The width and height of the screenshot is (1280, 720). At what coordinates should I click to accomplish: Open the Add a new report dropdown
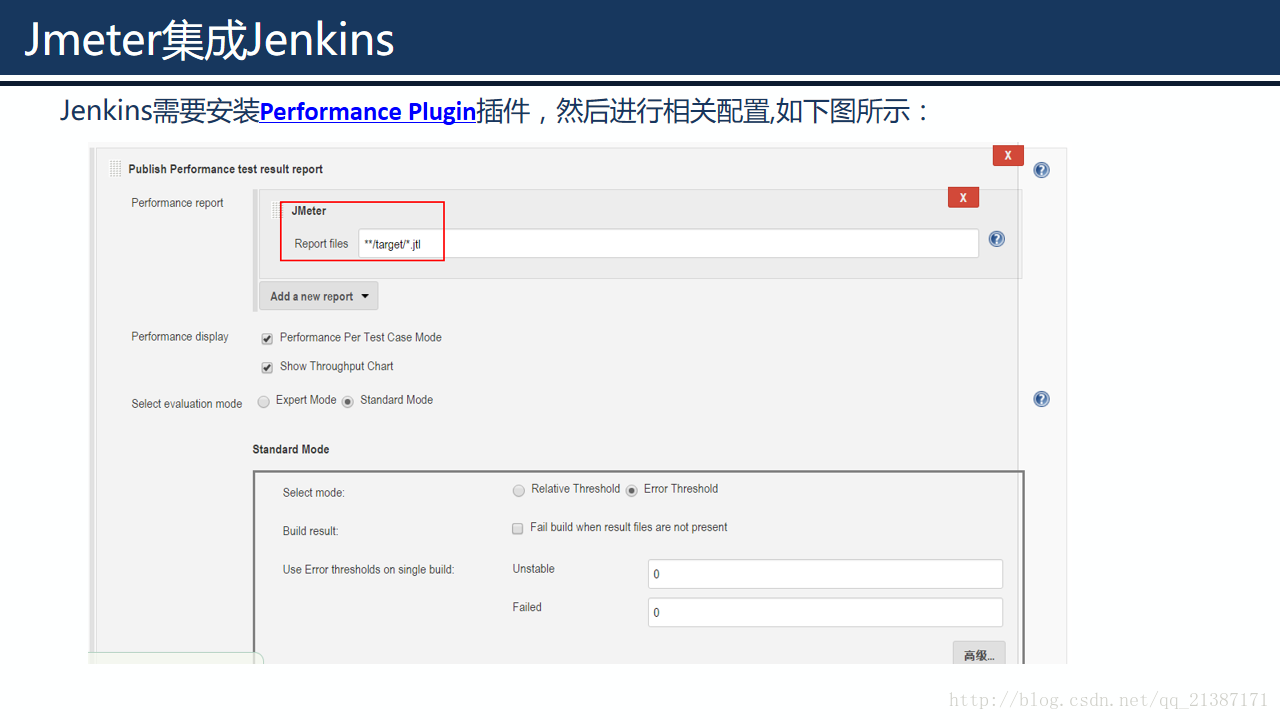[x=319, y=296]
